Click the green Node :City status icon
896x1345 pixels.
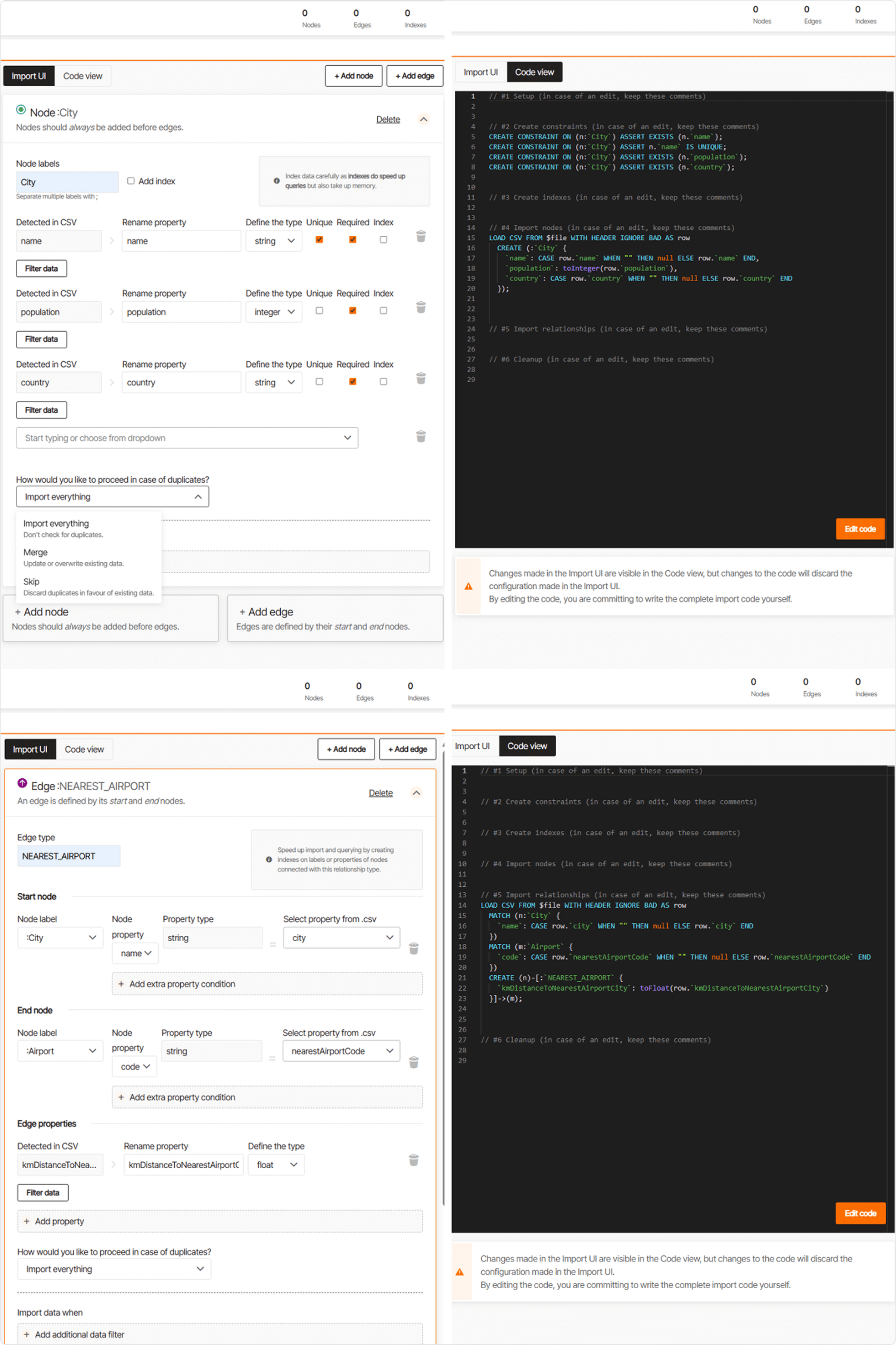pyautogui.click(x=21, y=109)
